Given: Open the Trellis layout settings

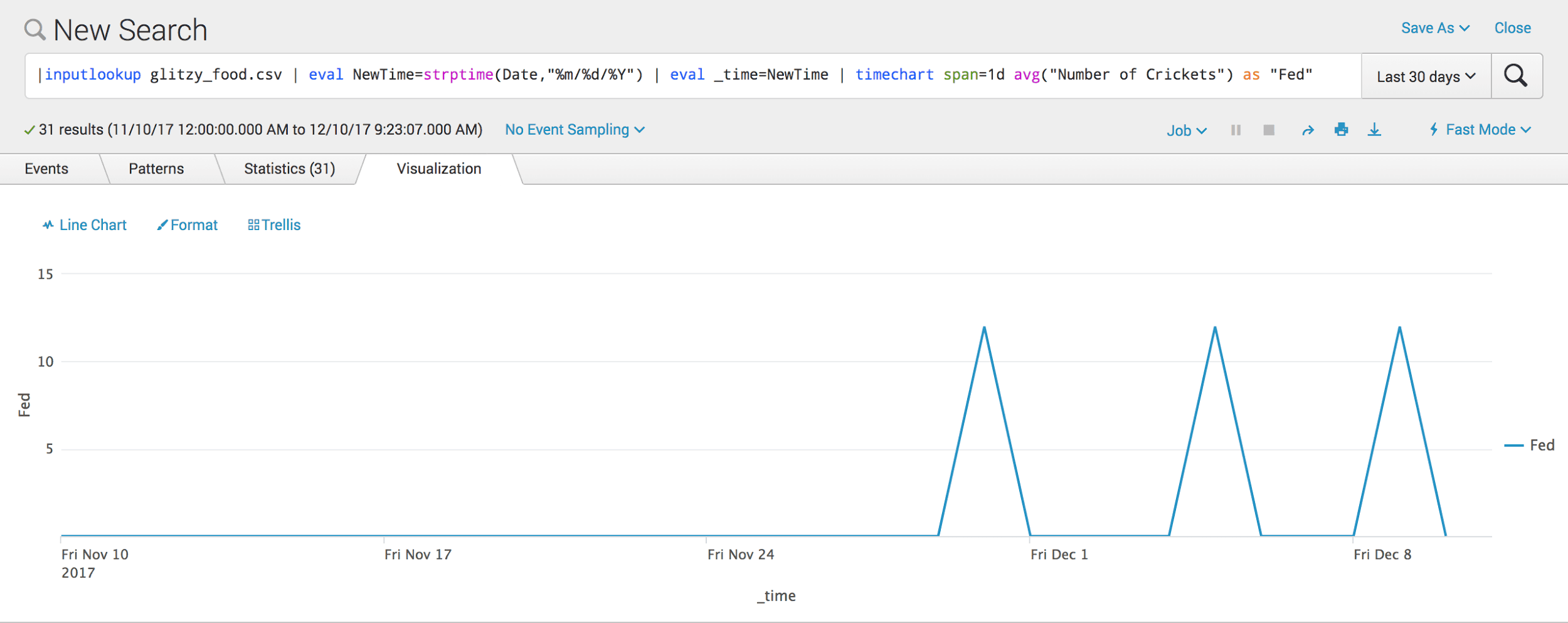Looking at the screenshot, I should click(274, 225).
